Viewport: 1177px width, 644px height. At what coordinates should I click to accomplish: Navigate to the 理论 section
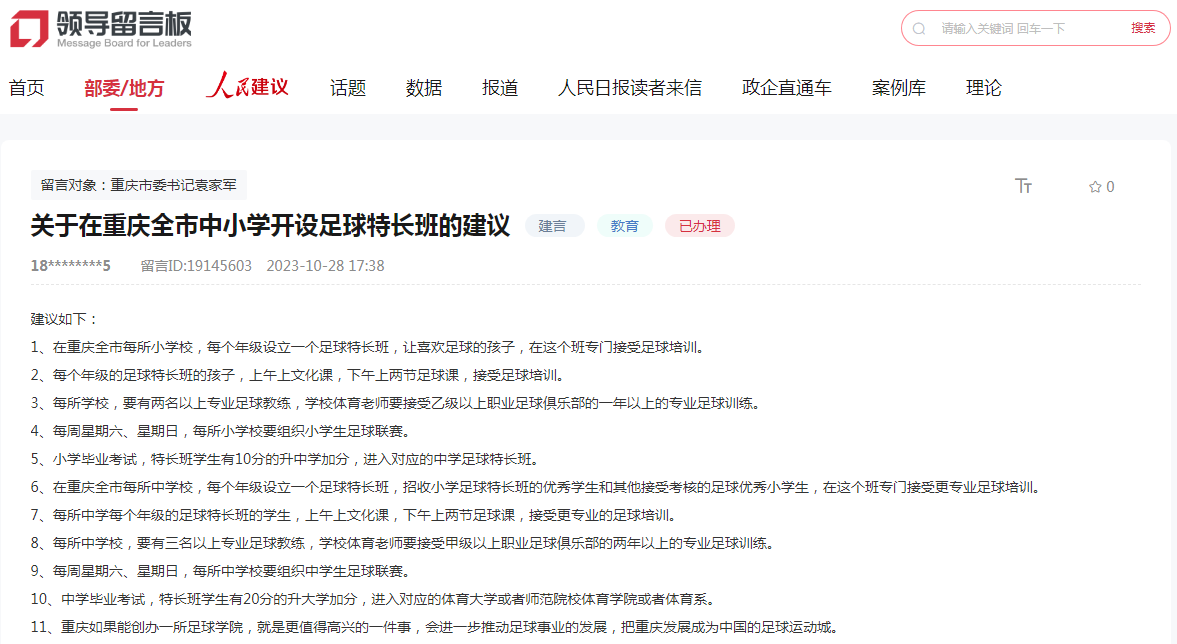click(x=984, y=87)
